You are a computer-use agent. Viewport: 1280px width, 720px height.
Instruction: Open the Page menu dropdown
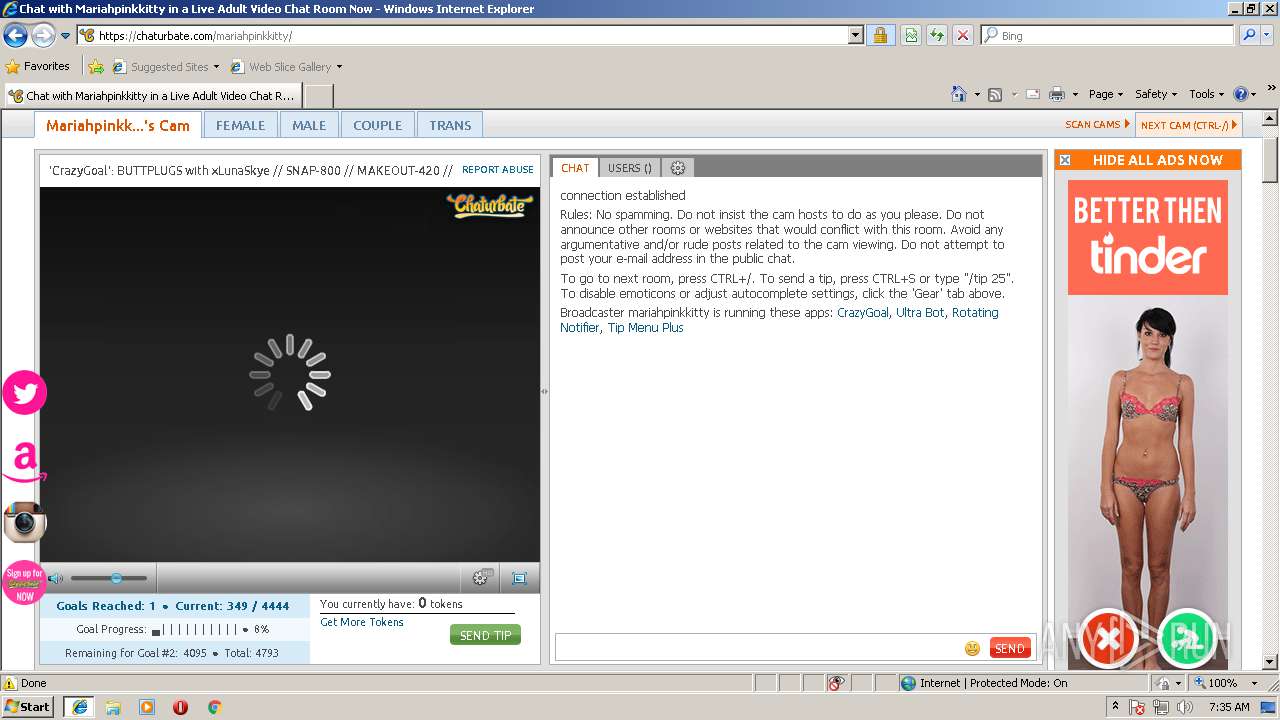tap(1106, 94)
